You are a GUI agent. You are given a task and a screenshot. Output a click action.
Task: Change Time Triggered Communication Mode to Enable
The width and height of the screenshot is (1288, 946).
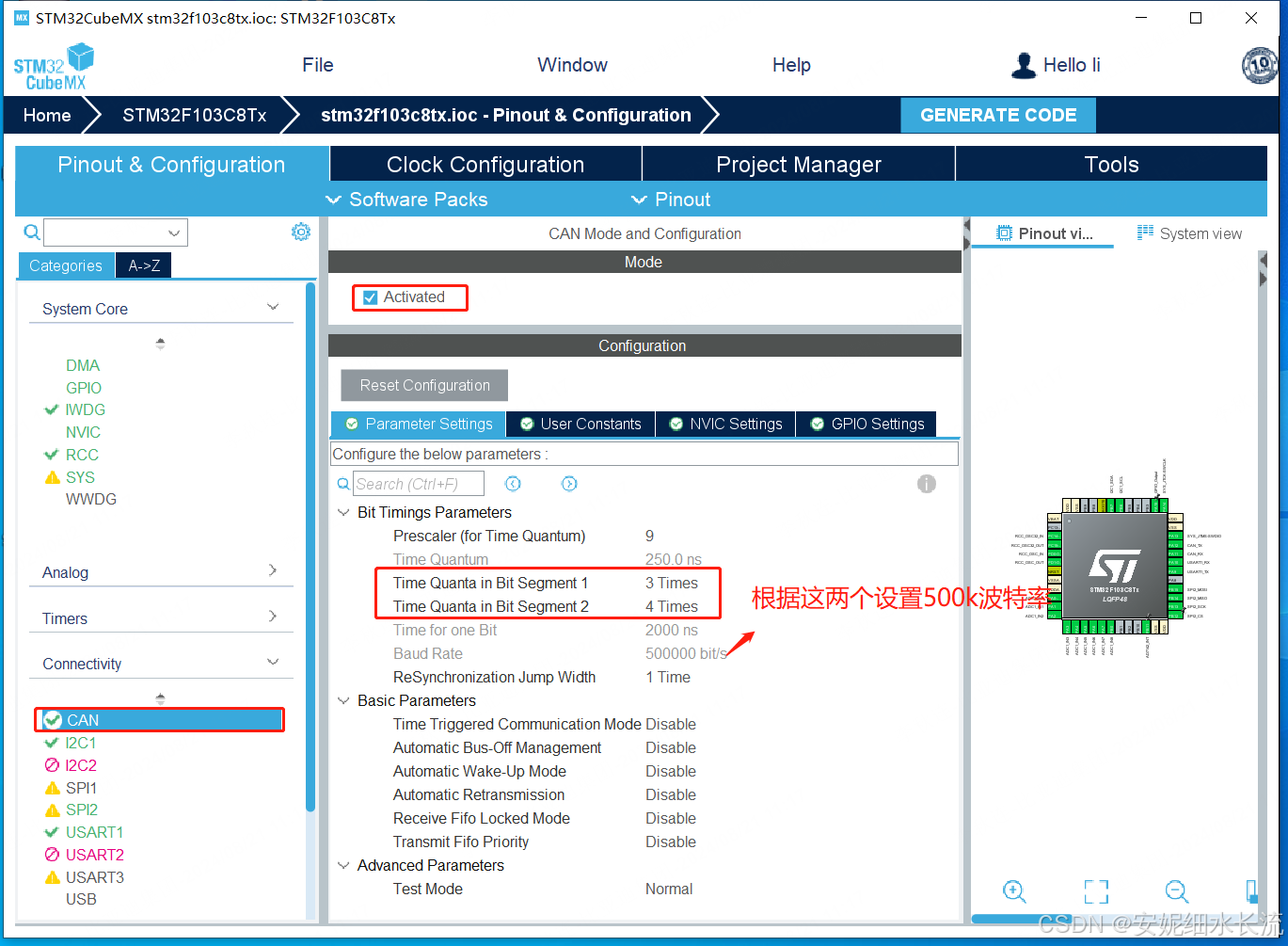click(671, 724)
